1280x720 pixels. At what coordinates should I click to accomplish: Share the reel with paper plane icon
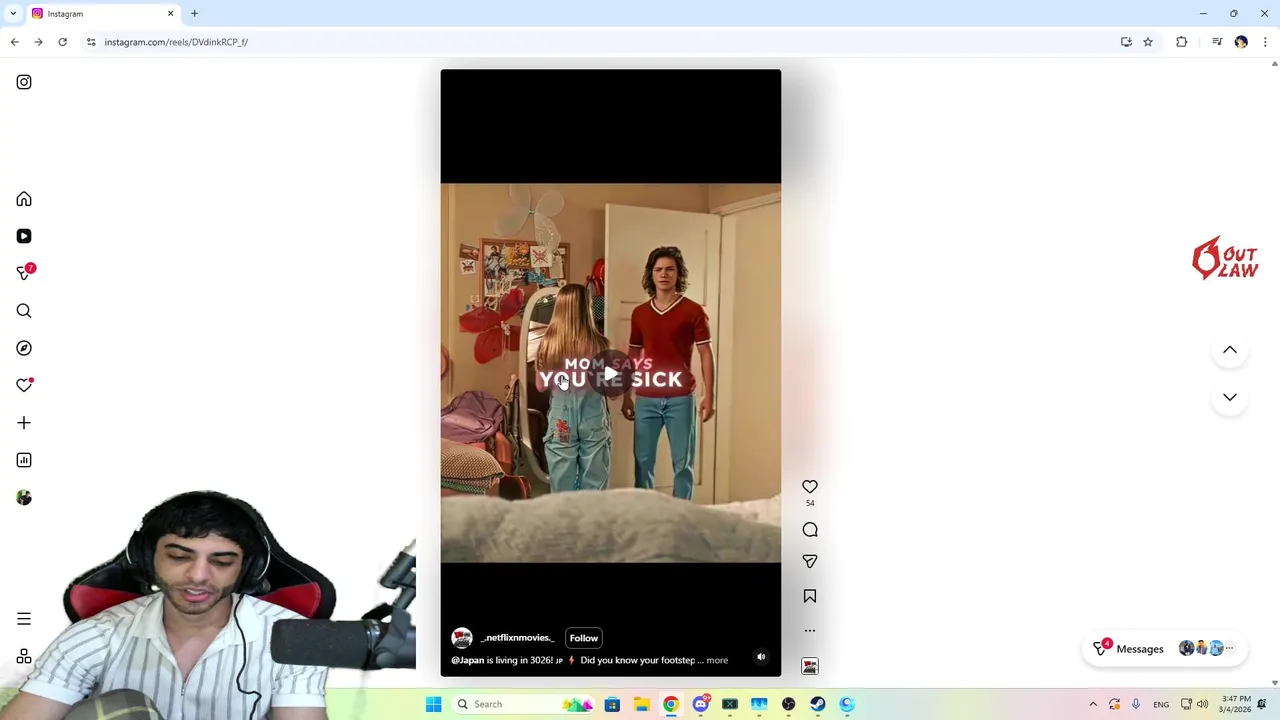coord(810,562)
